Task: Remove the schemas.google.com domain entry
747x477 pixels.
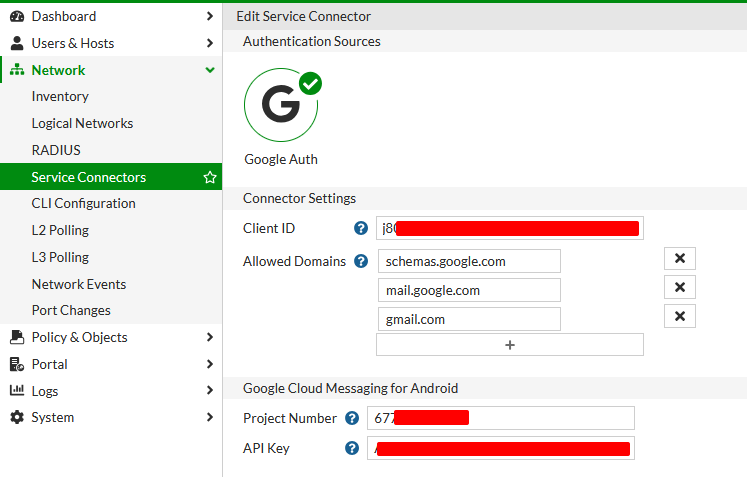Action: click(x=679, y=259)
